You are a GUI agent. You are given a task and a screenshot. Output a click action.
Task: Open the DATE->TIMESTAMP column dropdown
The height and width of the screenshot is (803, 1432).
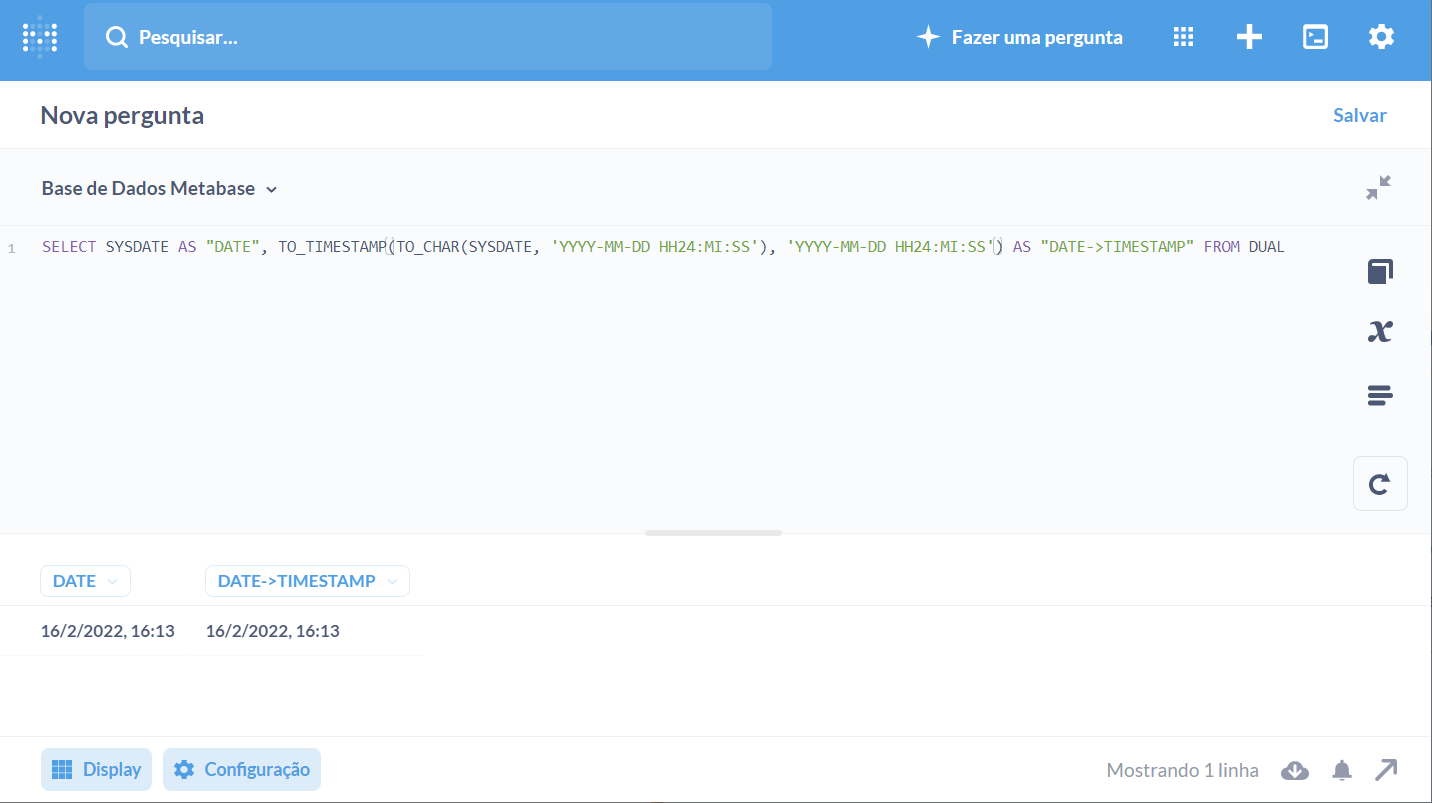[307, 581]
